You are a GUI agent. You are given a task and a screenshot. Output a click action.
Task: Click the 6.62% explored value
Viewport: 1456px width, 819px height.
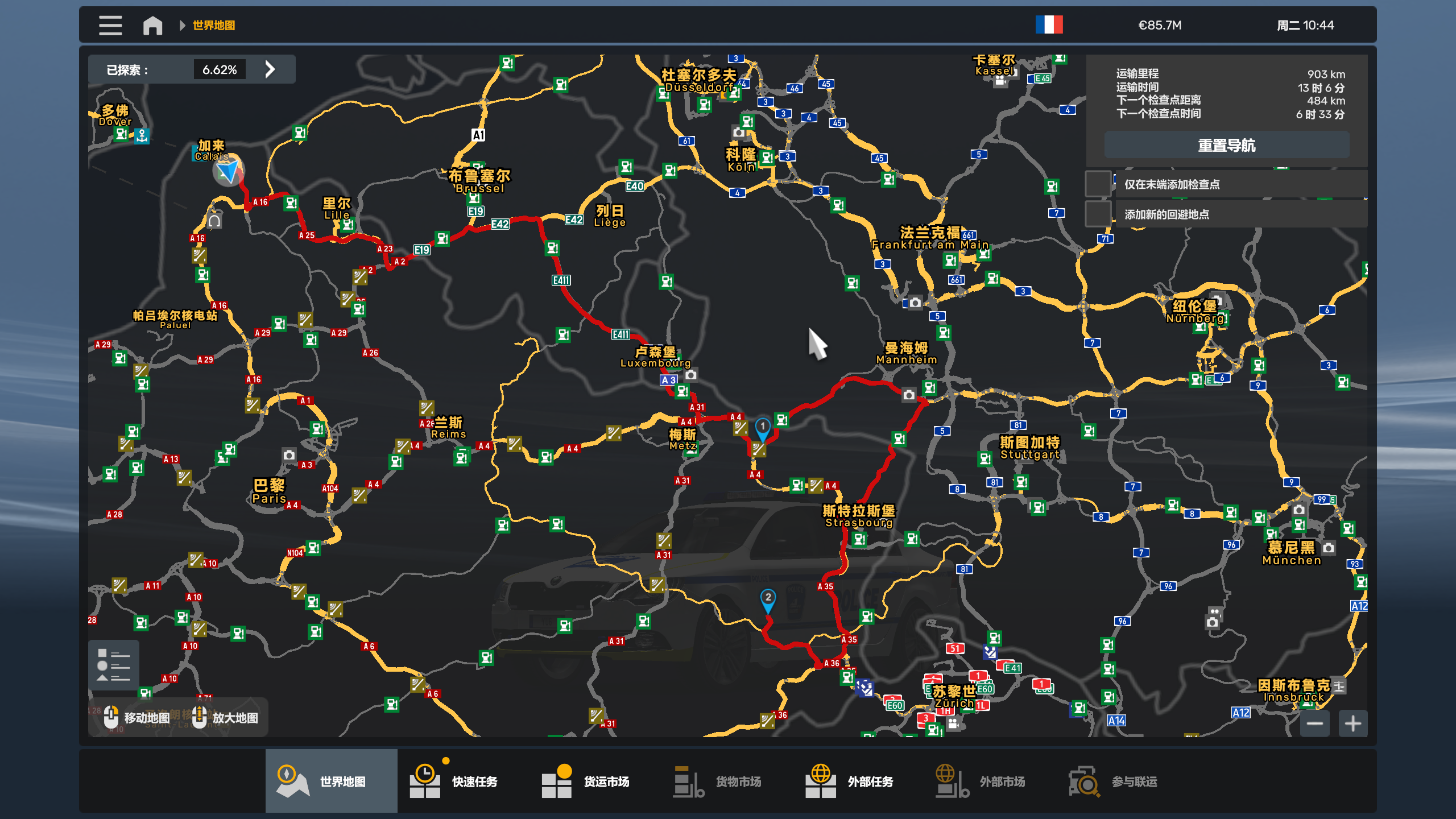pos(220,69)
